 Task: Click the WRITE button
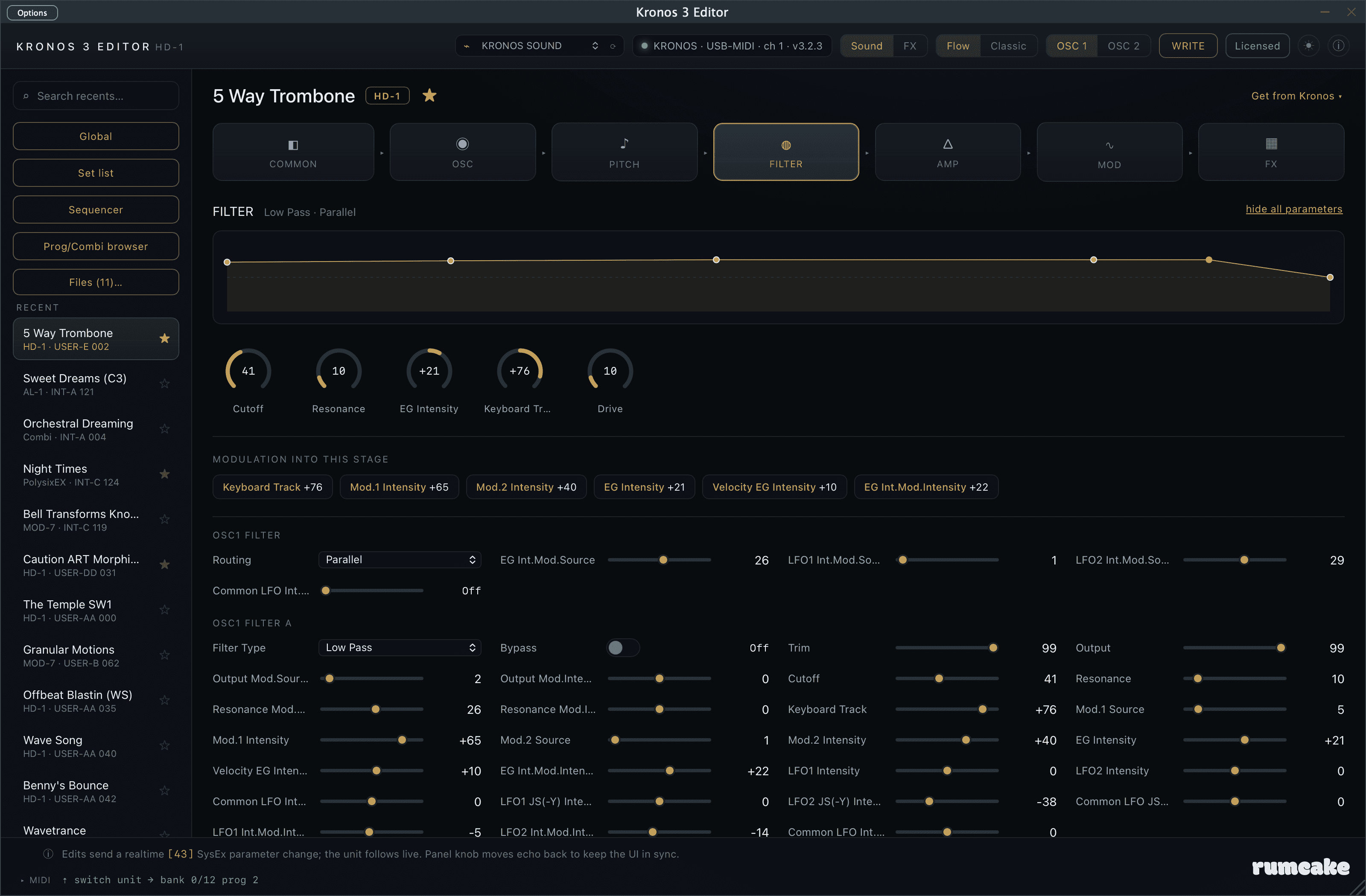tap(1188, 46)
